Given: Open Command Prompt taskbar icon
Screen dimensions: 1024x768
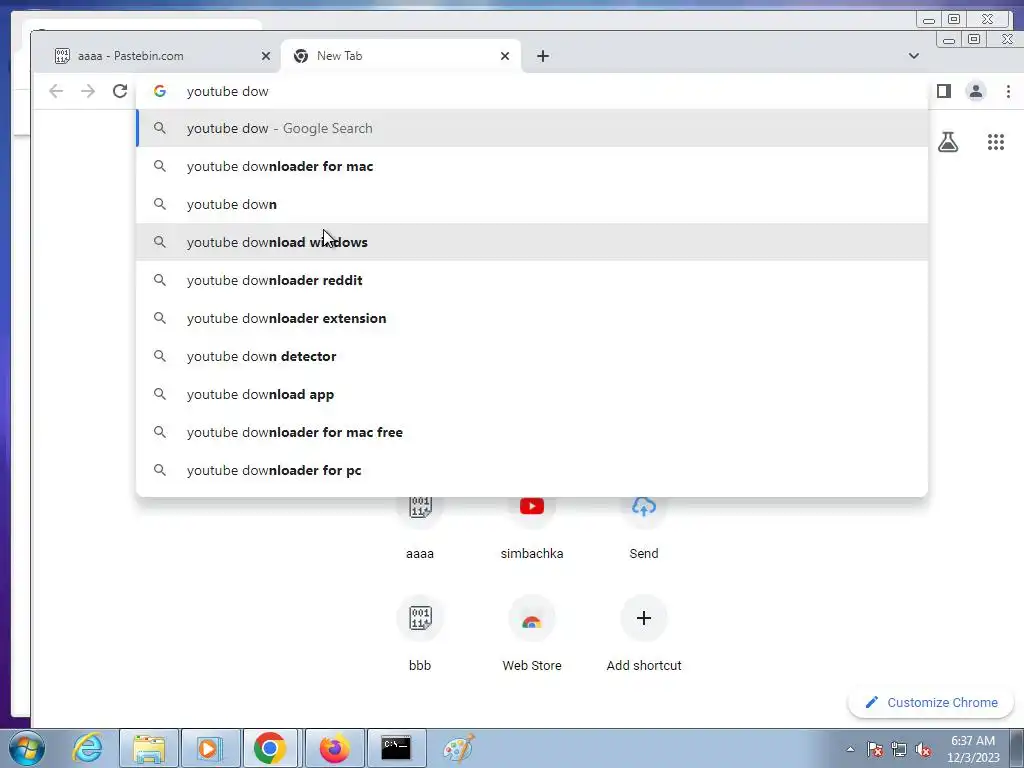Looking at the screenshot, I should pyautogui.click(x=396, y=748).
